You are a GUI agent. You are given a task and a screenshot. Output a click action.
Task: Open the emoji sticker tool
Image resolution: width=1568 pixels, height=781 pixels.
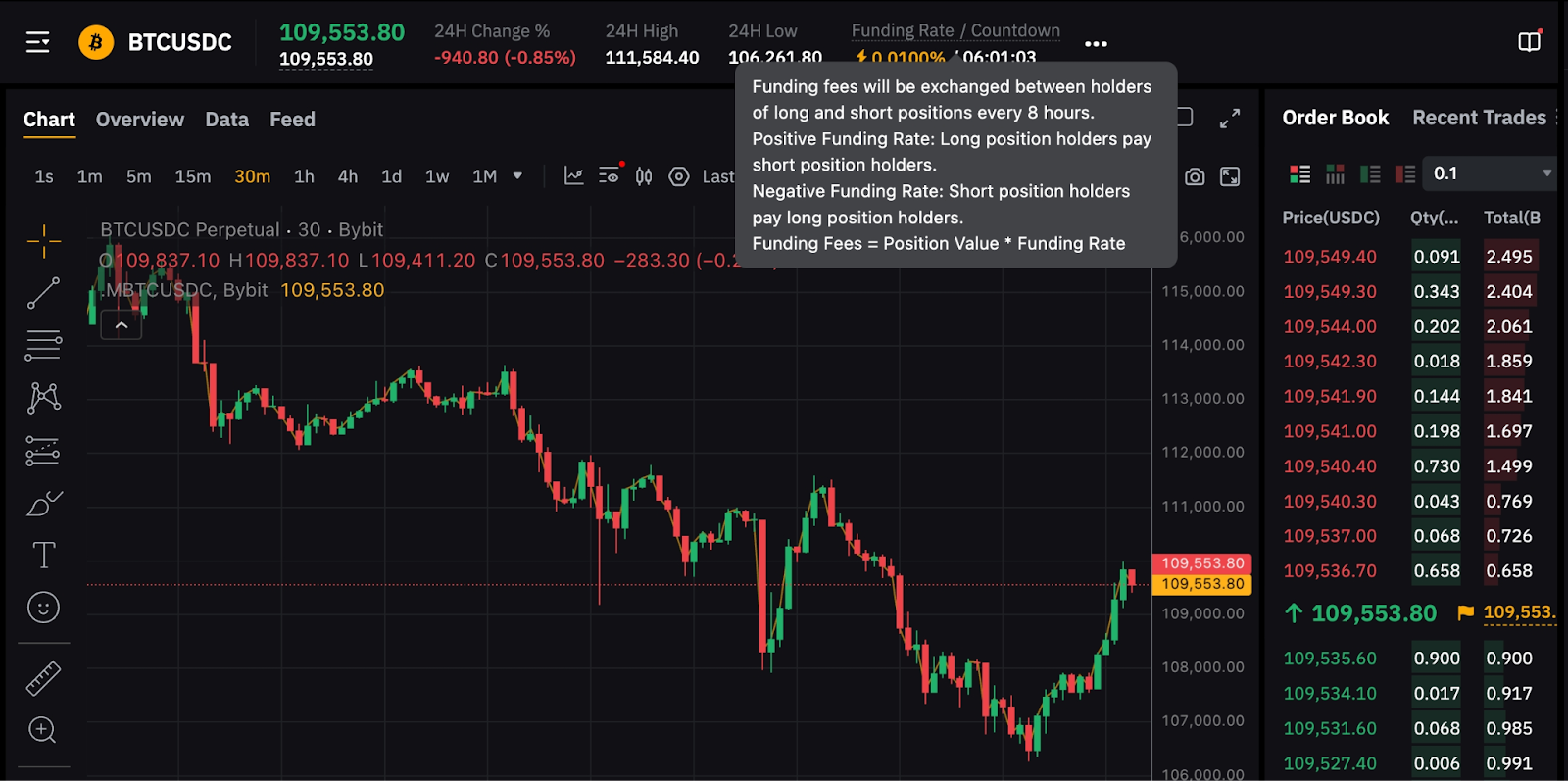click(43, 608)
